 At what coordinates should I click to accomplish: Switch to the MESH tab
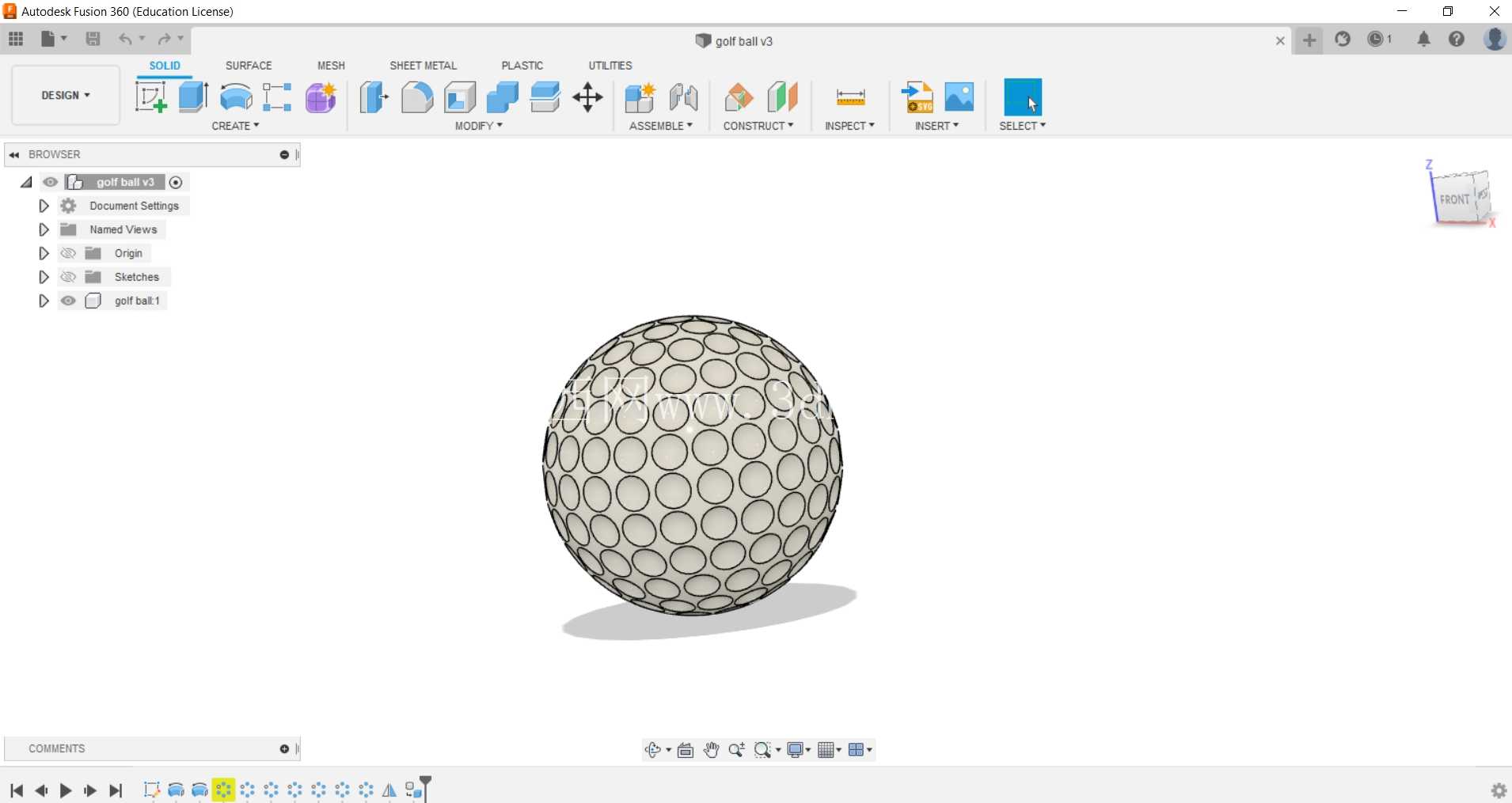pyautogui.click(x=331, y=66)
